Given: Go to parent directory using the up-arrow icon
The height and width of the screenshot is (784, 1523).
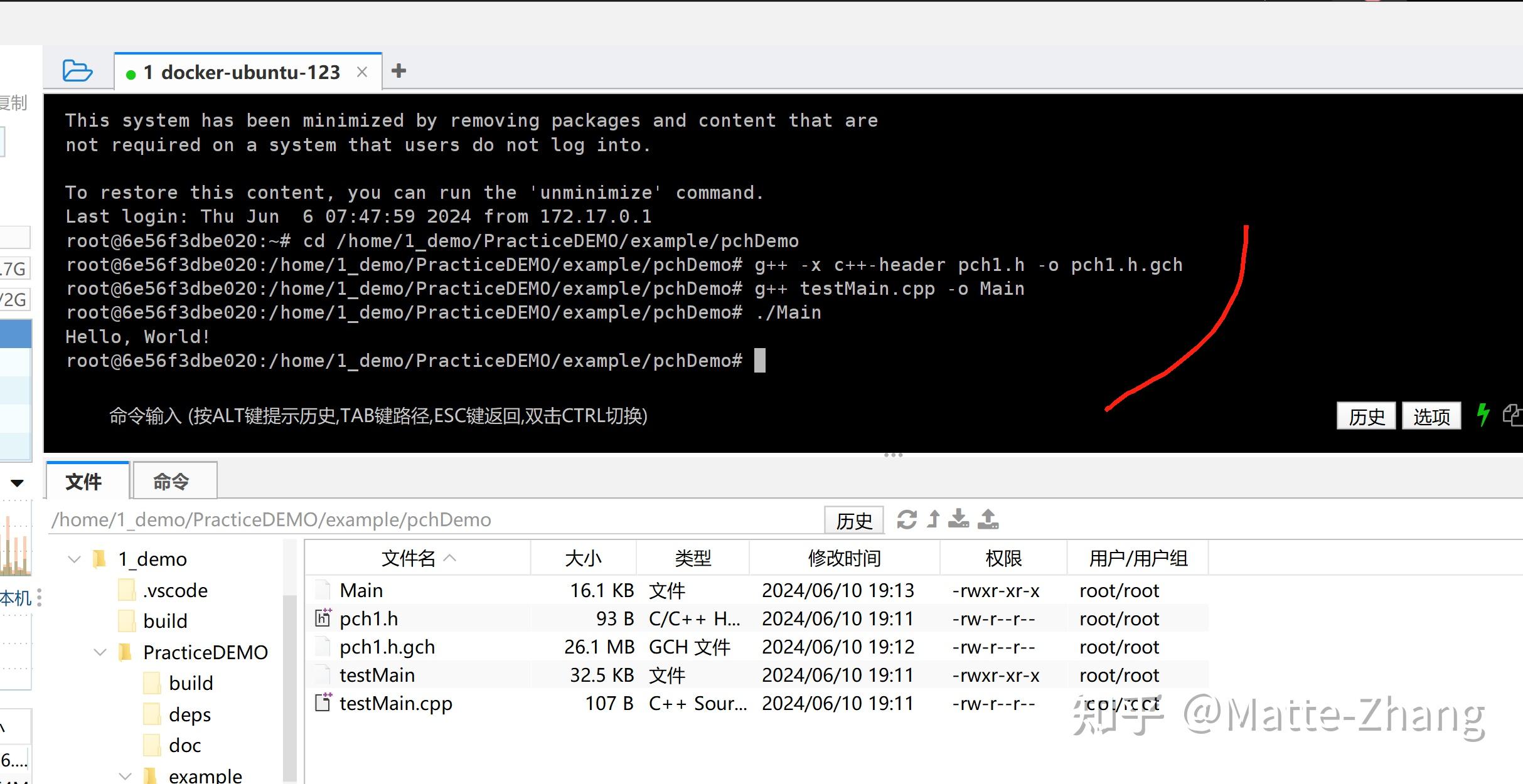Looking at the screenshot, I should (x=933, y=519).
